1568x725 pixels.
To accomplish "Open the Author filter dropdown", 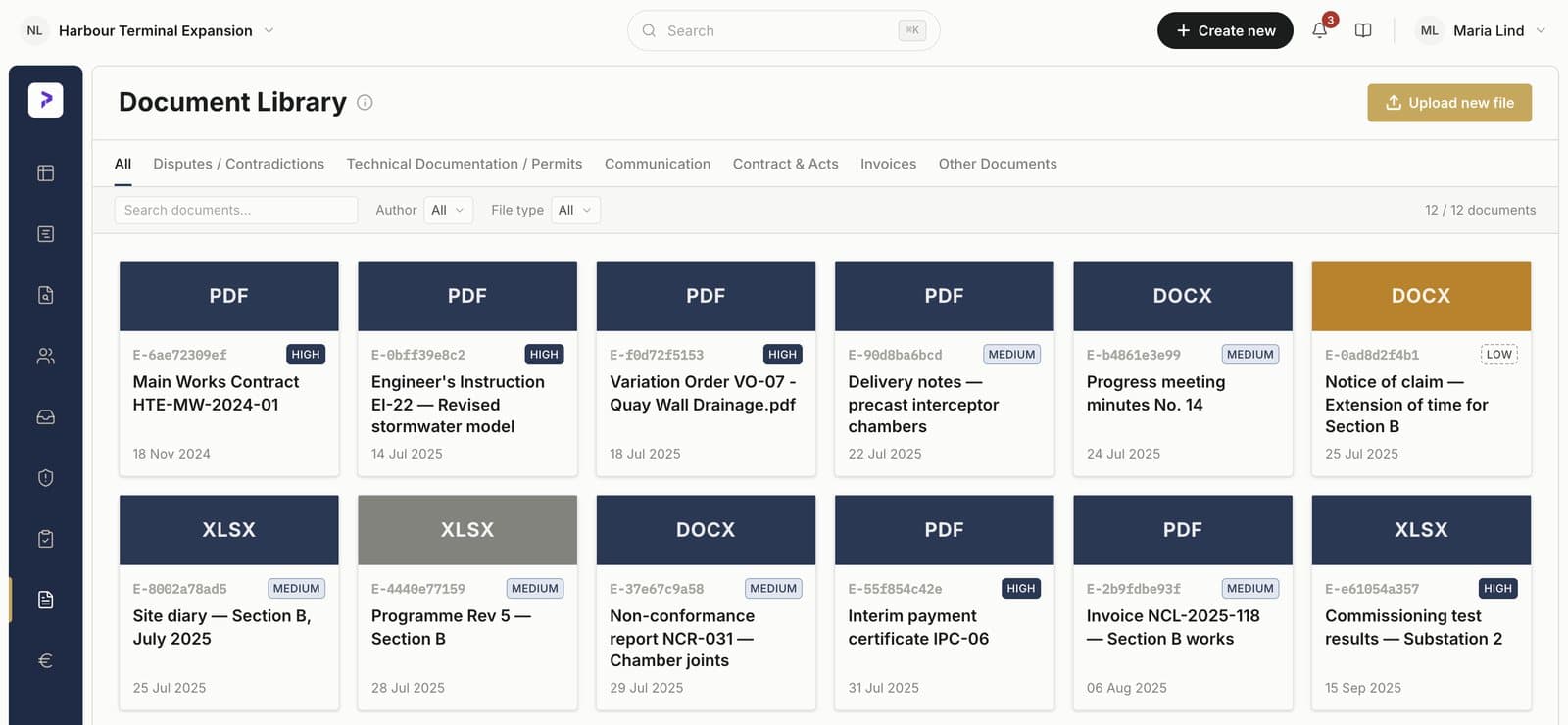I will [449, 210].
